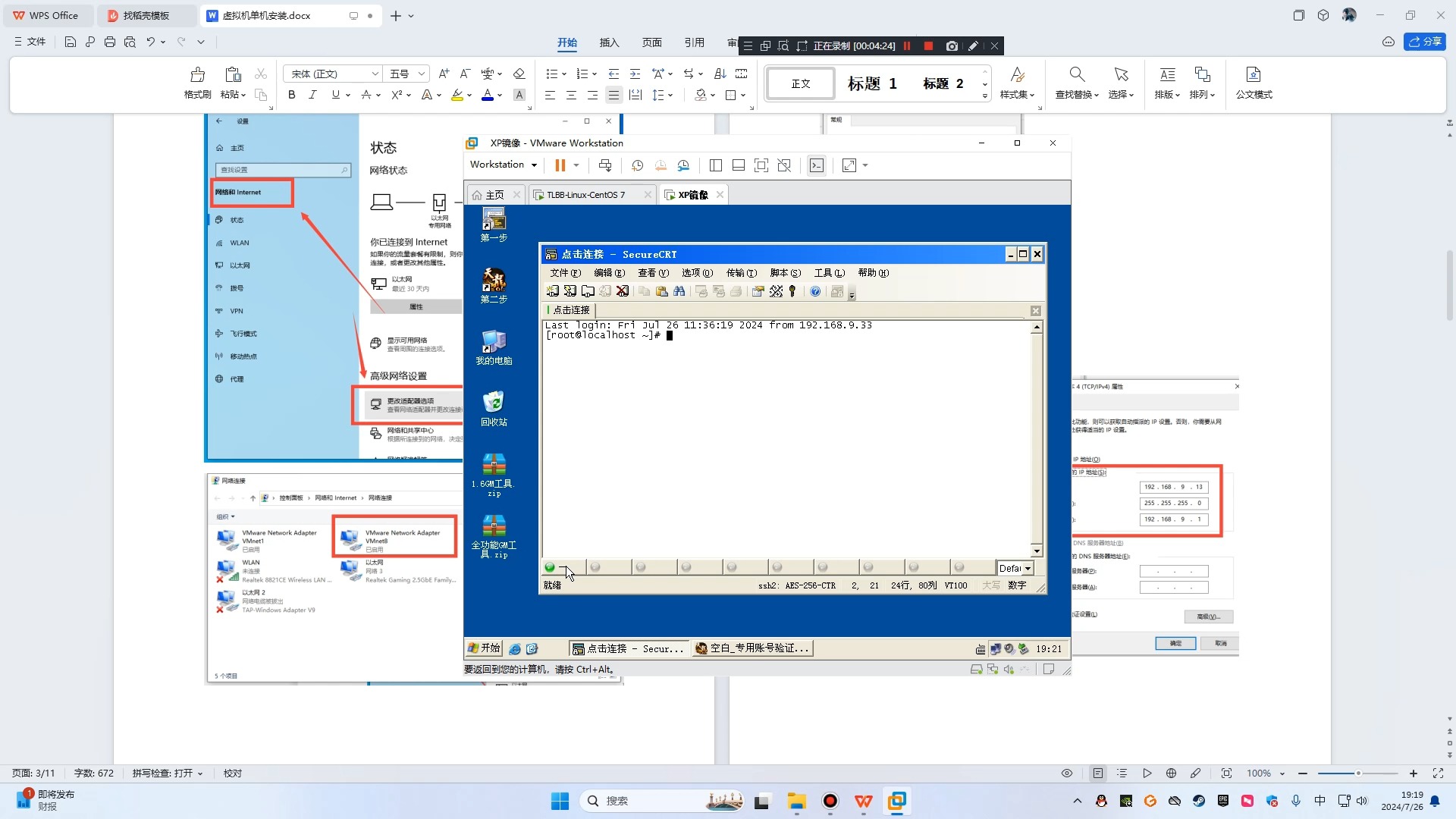The image size is (1456, 819).
Task: Open the 高级网络设置 expander section
Action: [399, 375]
